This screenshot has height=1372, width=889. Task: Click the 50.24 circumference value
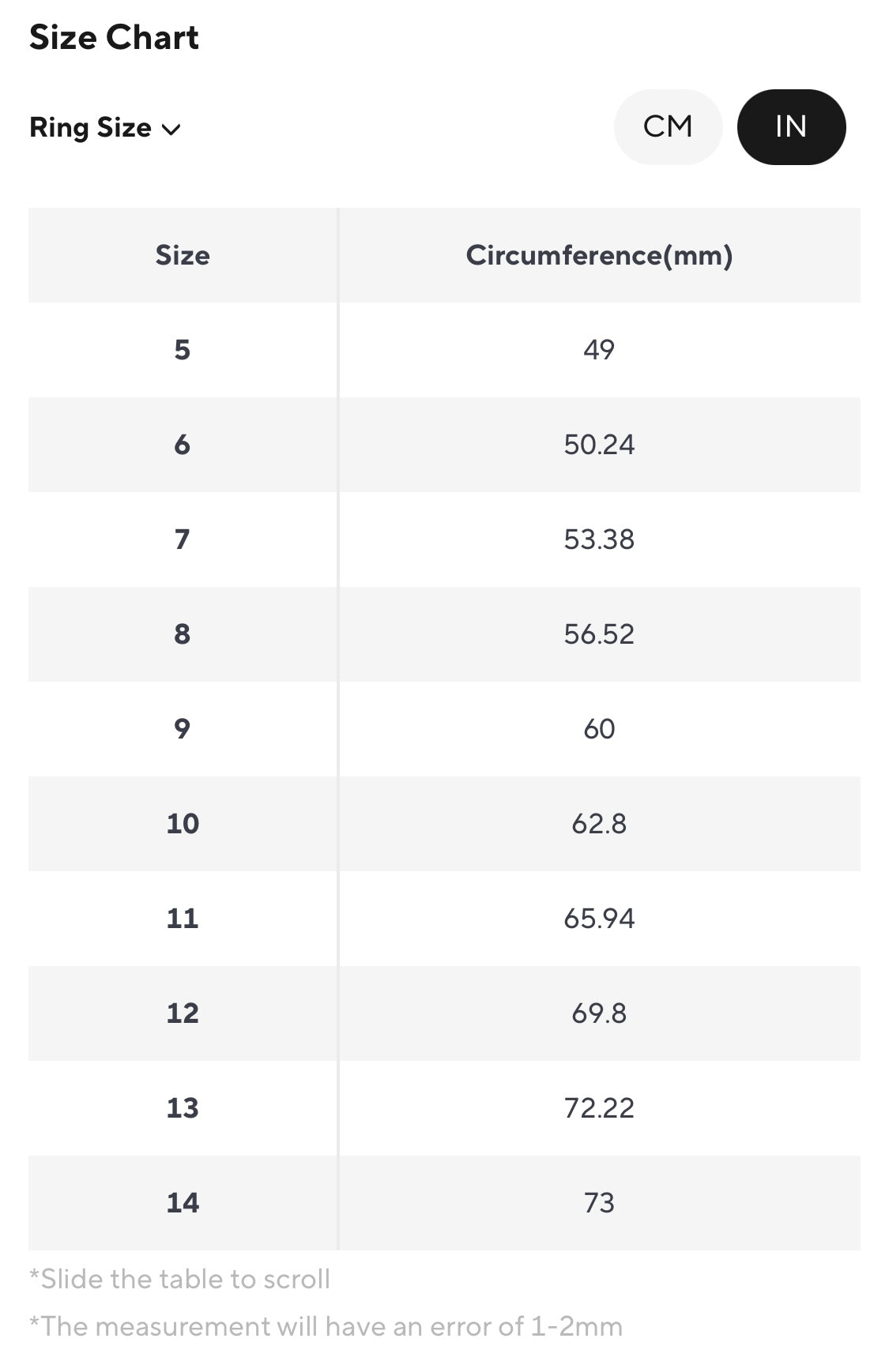pos(599,445)
